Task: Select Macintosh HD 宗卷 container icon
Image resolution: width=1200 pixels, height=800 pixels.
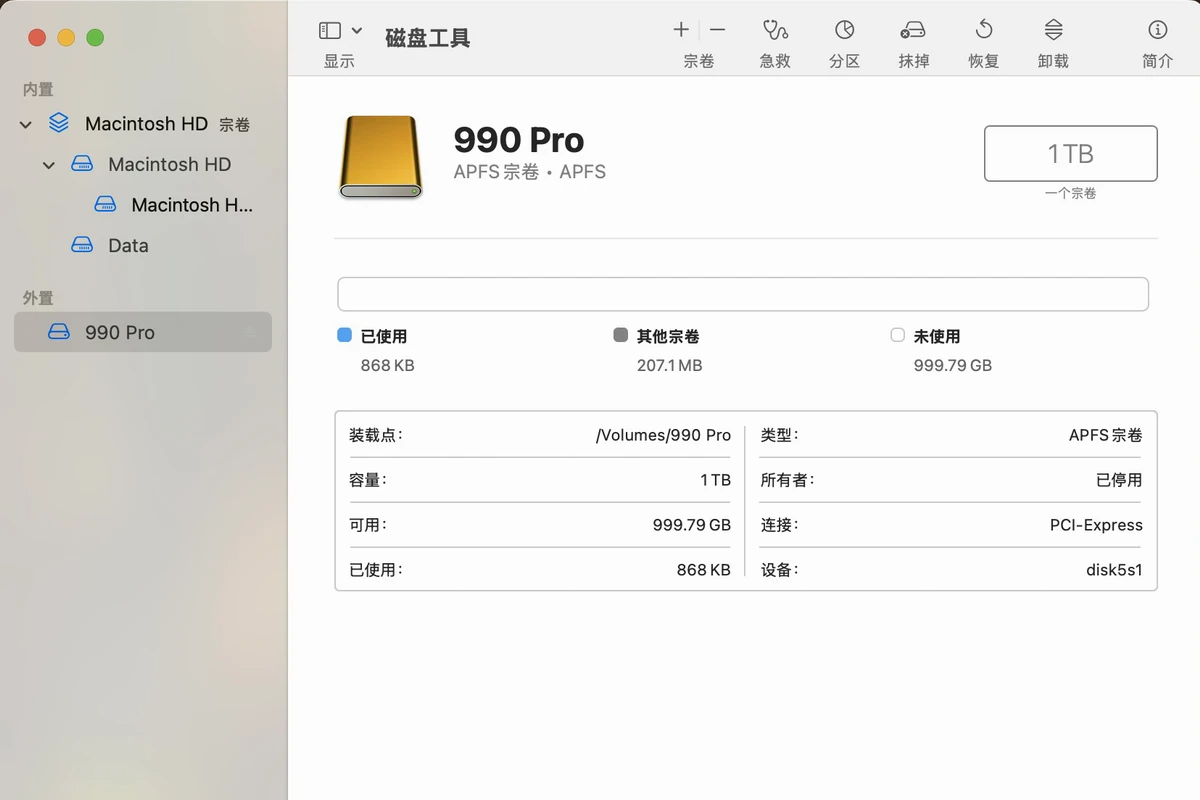Action: (59, 123)
